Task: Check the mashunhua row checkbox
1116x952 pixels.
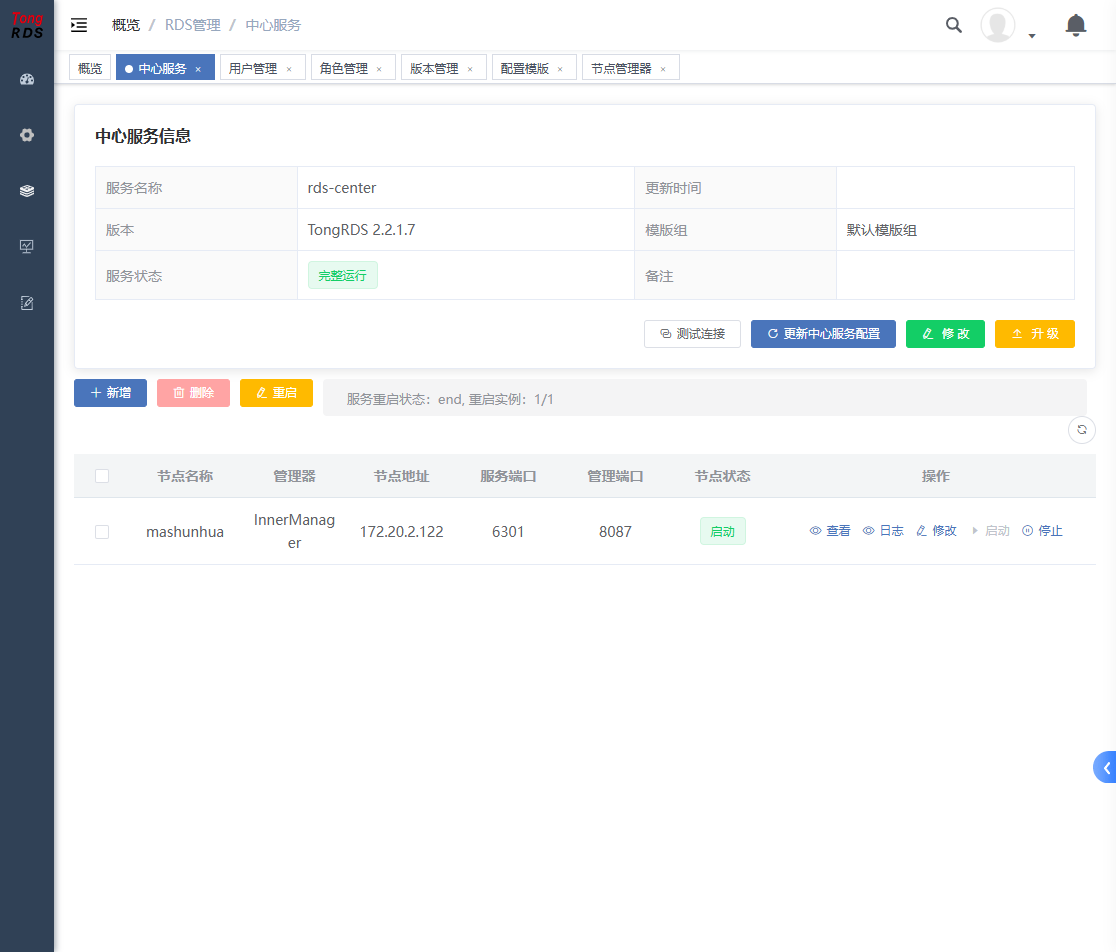Action: pyautogui.click(x=102, y=532)
